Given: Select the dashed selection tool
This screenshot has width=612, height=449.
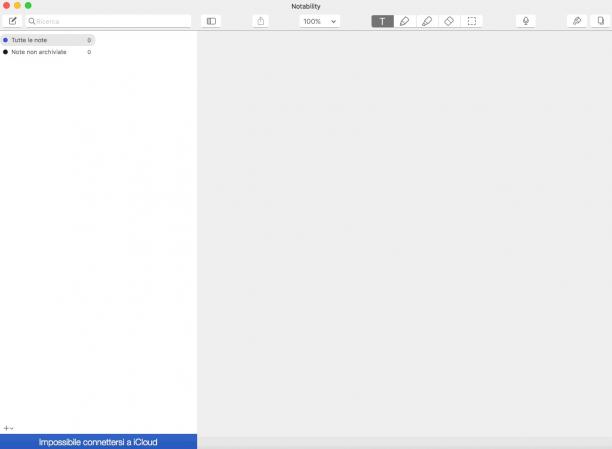Looking at the screenshot, I should coord(471,21).
